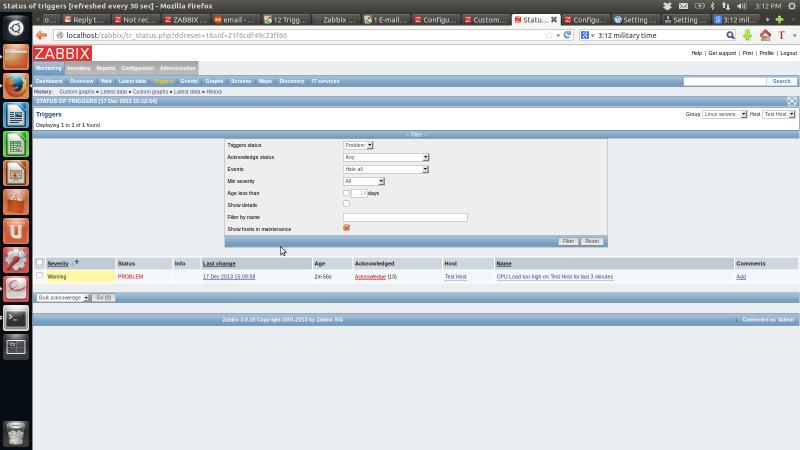
Task: Open the Events submenu item
Action: pyautogui.click(x=189, y=81)
